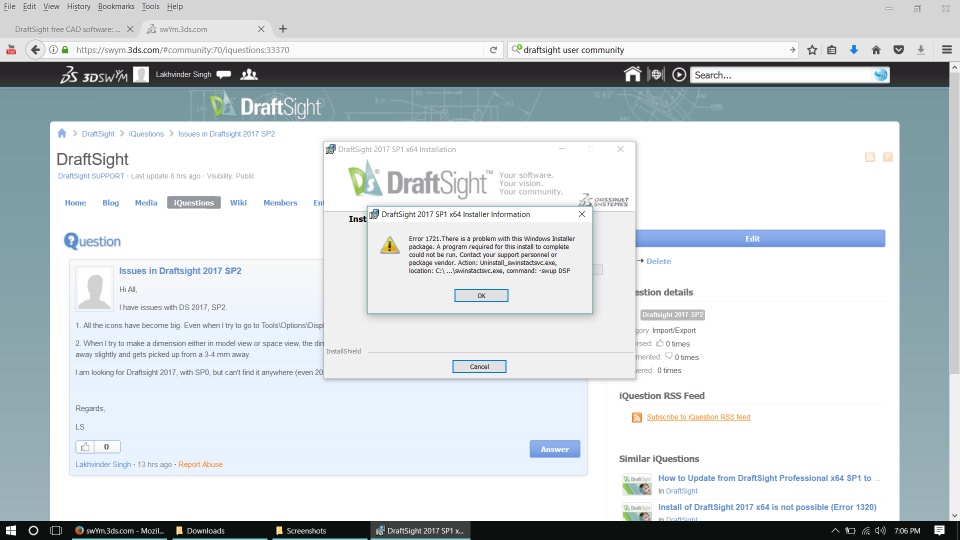Click the 3DSwYm home house icon

tap(632, 75)
